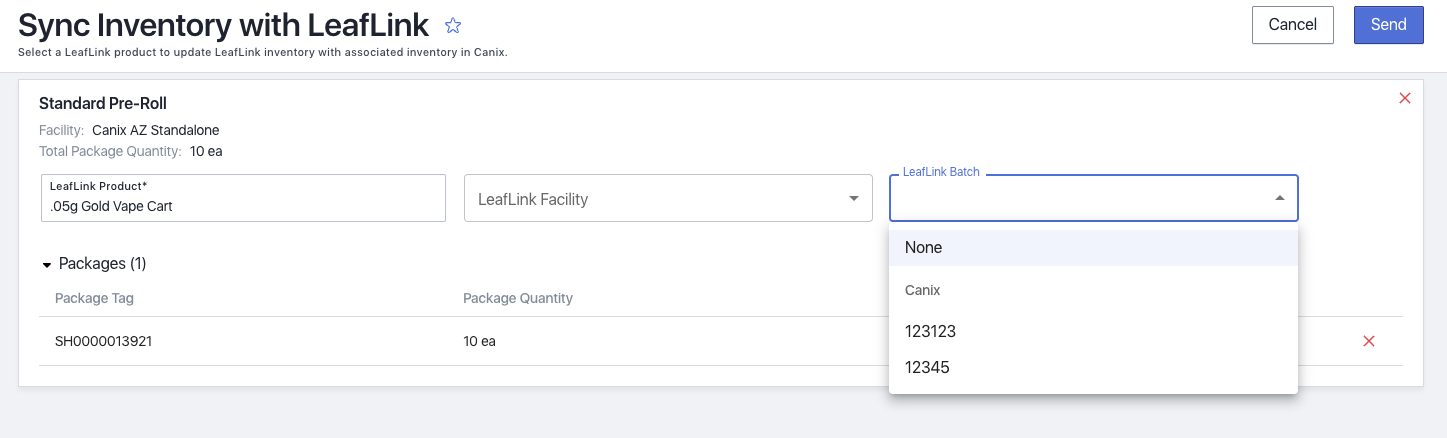The image size is (1447, 438).
Task: Click the Package Tag column header
Action: click(94, 298)
